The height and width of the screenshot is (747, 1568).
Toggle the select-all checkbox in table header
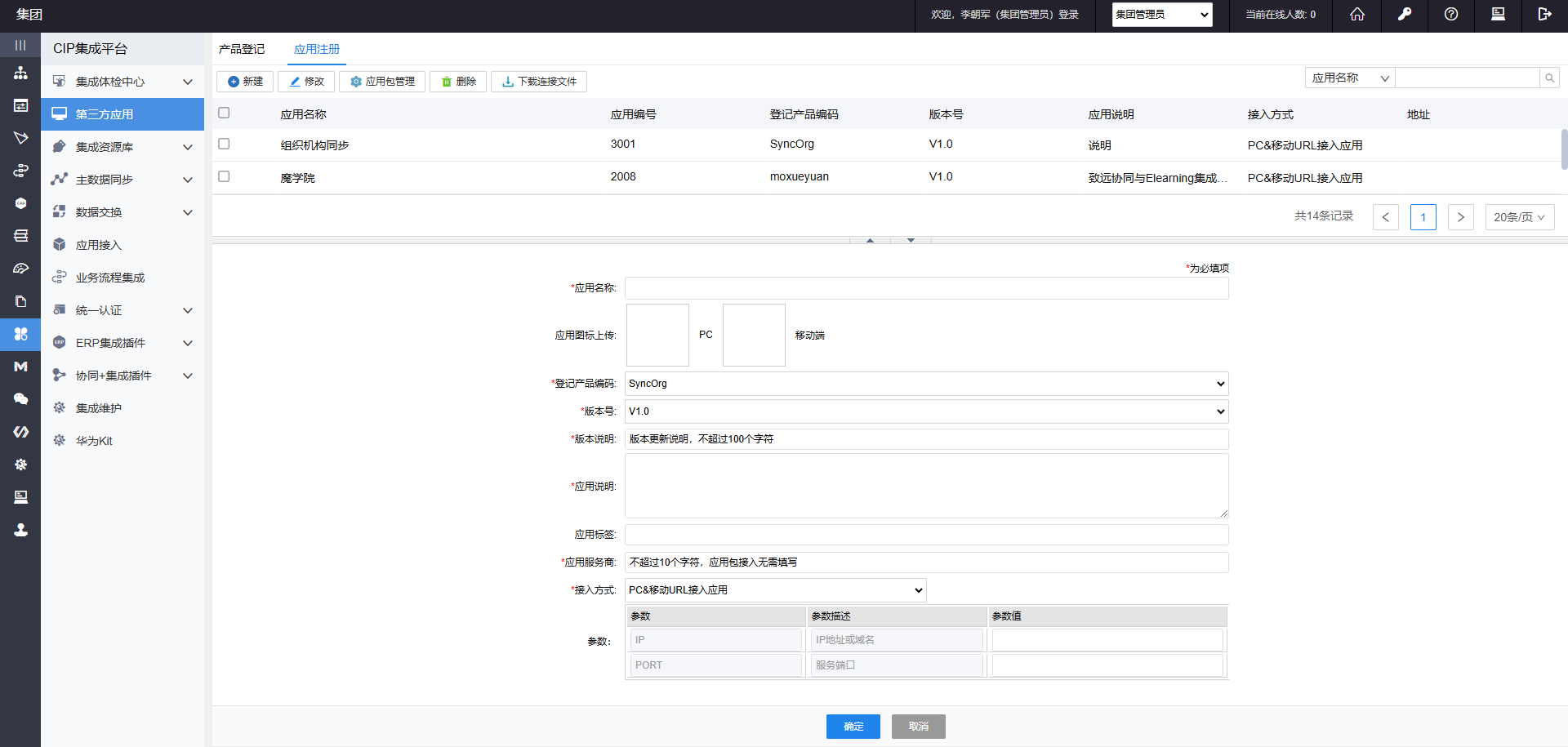[x=224, y=113]
